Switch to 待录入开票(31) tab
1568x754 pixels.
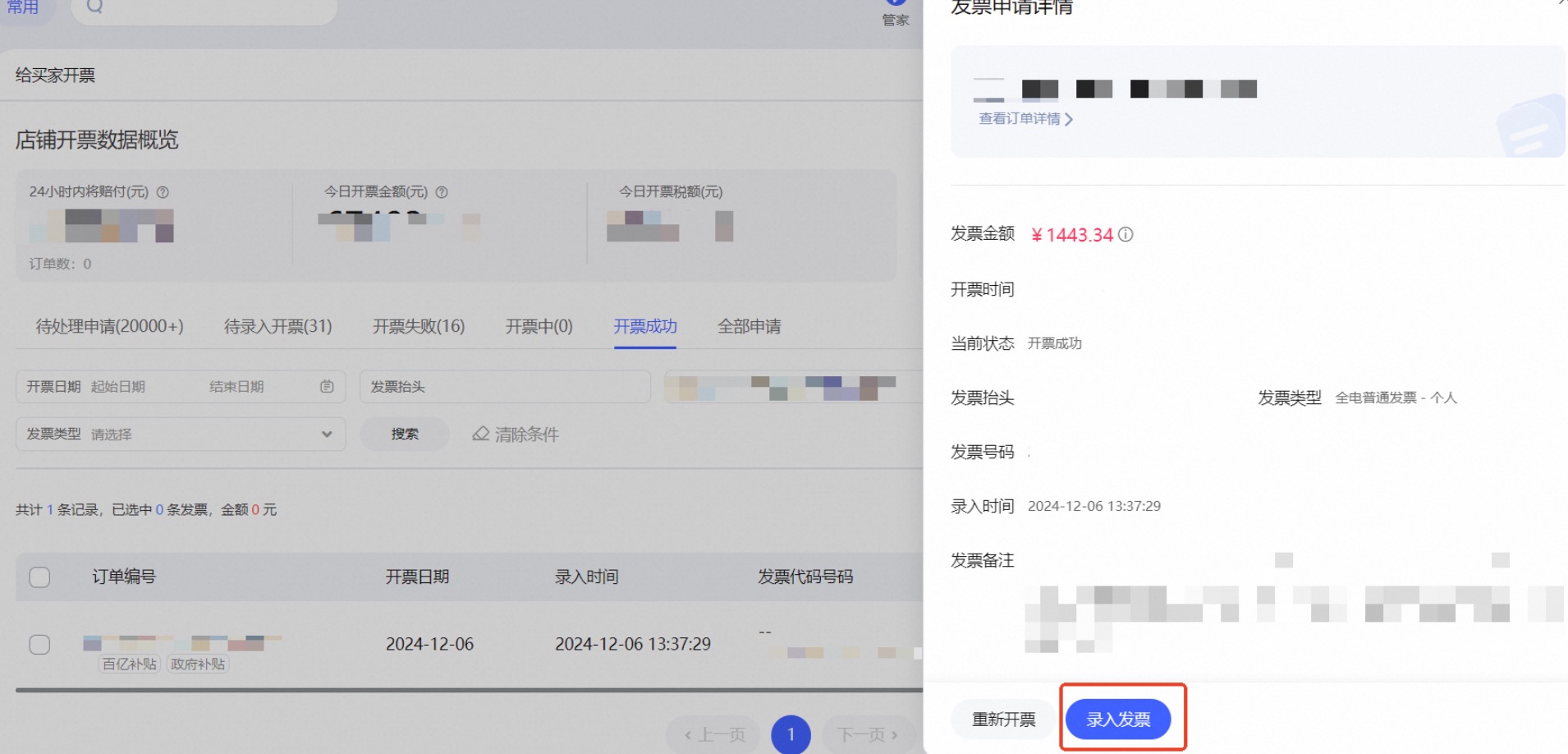pos(278,327)
